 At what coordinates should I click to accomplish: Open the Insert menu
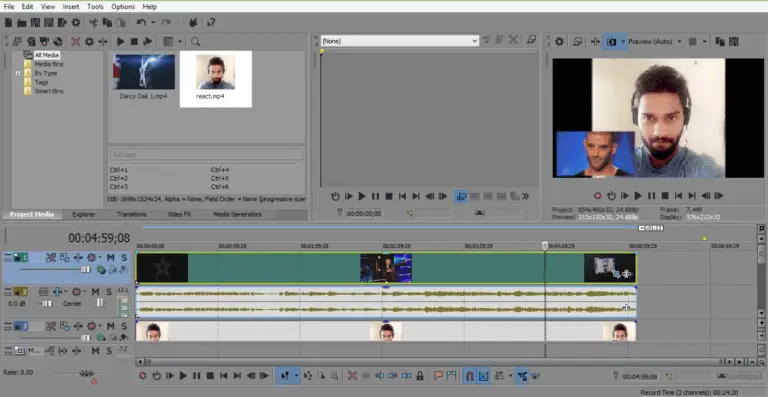[x=71, y=7]
